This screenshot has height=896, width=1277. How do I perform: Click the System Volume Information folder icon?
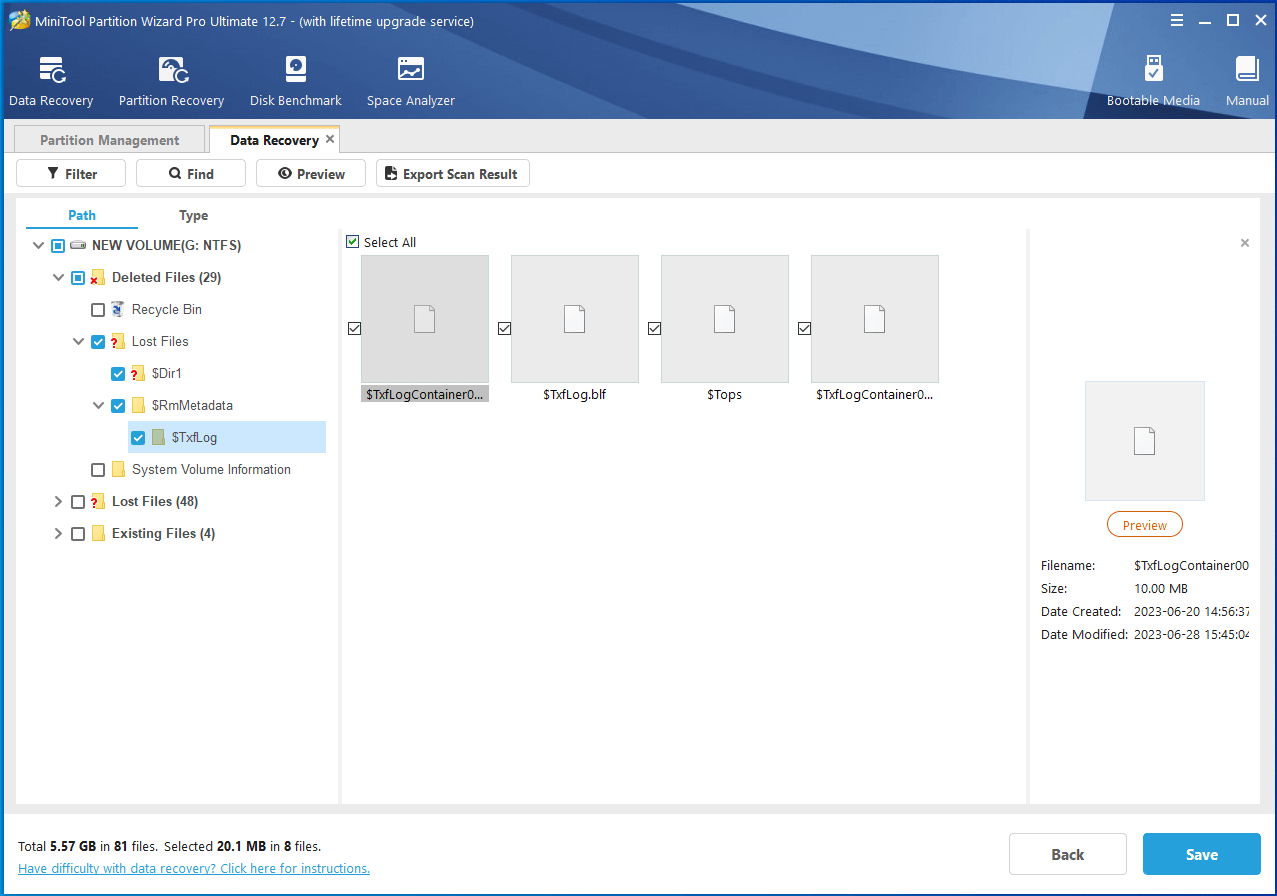tap(118, 469)
